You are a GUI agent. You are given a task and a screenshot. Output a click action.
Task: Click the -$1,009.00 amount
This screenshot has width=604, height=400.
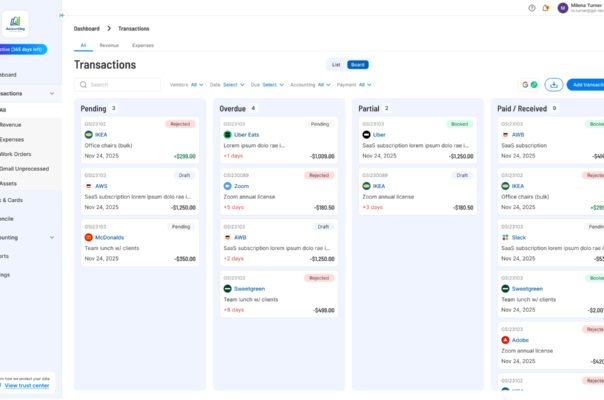click(322, 156)
